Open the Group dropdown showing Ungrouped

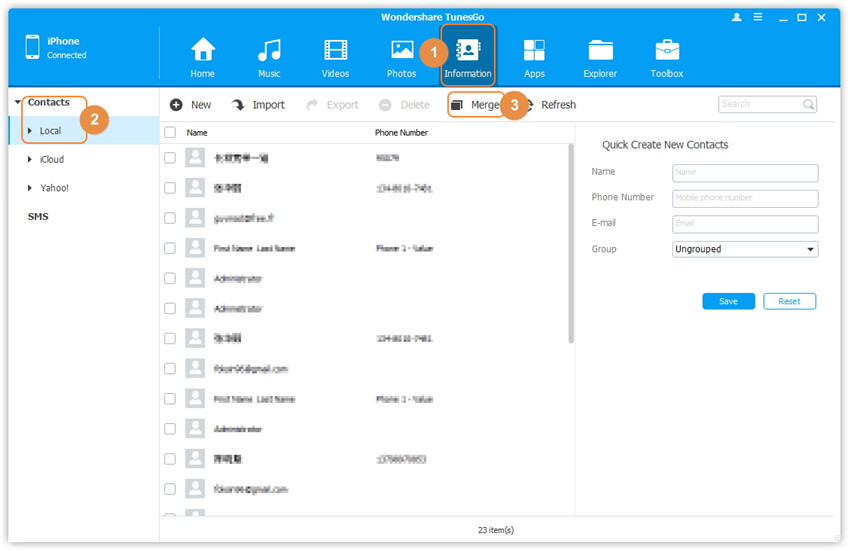tap(745, 250)
